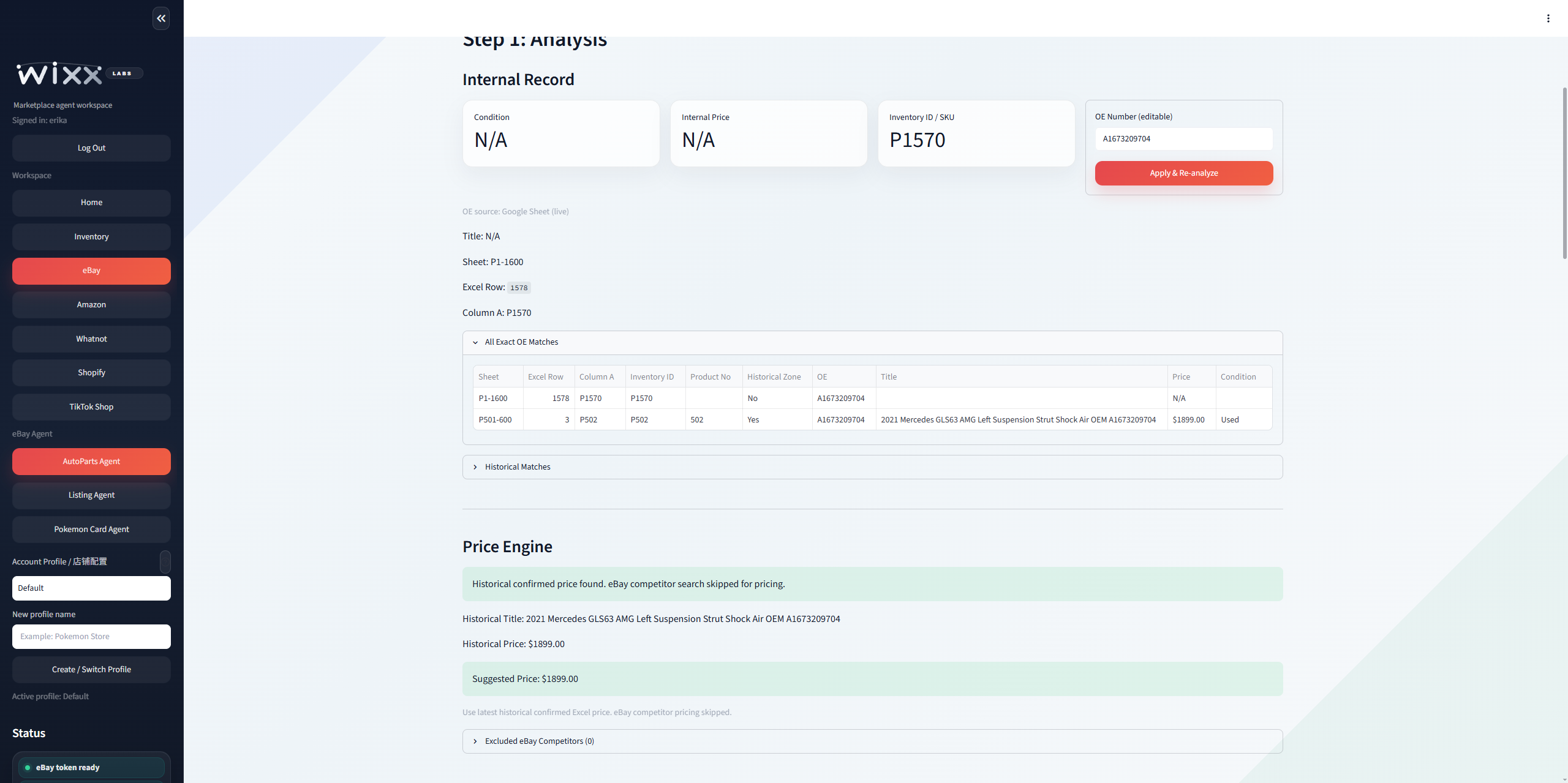Image resolution: width=1568 pixels, height=783 pixels.
Task: Switch to the Listing Agent
Action: tap(91, 495)
